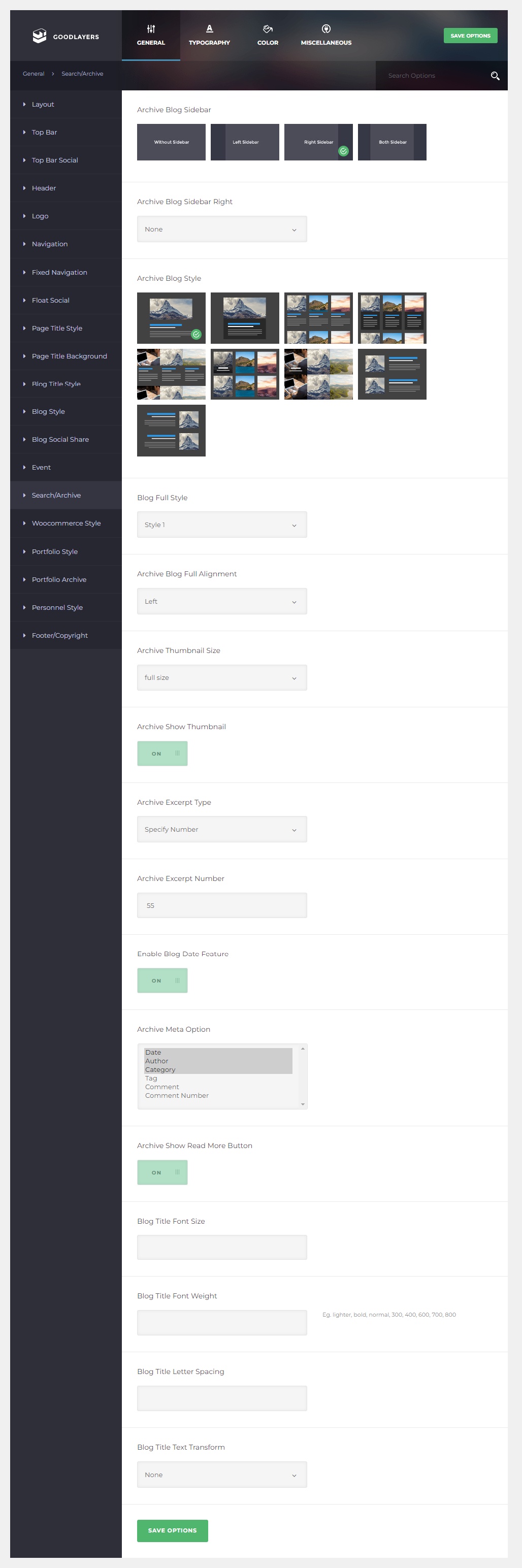The width and height of the screenshot is (522, 1568).
Task: Select the Left Sidebar layout thumbnail
Action: point(245,143)
